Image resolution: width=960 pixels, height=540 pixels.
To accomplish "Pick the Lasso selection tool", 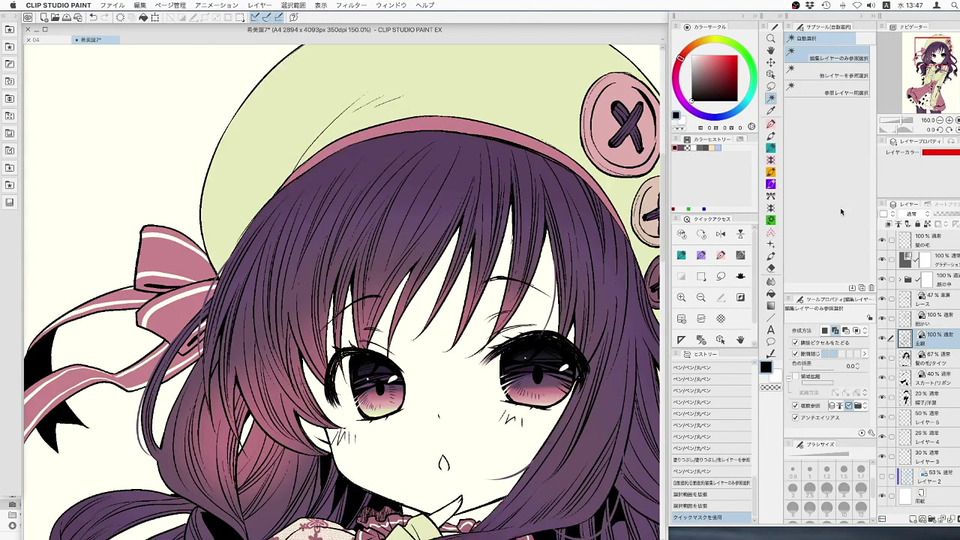I will (x=771, y=86).
